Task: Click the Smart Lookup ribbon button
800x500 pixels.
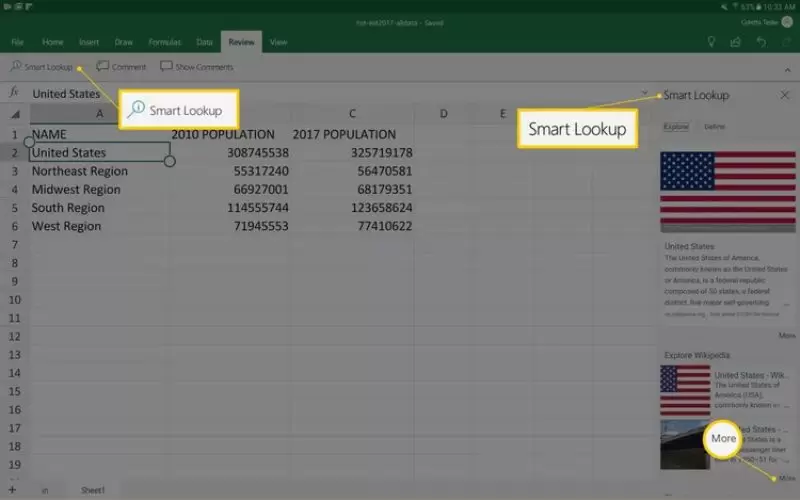Action: point(41,67)
